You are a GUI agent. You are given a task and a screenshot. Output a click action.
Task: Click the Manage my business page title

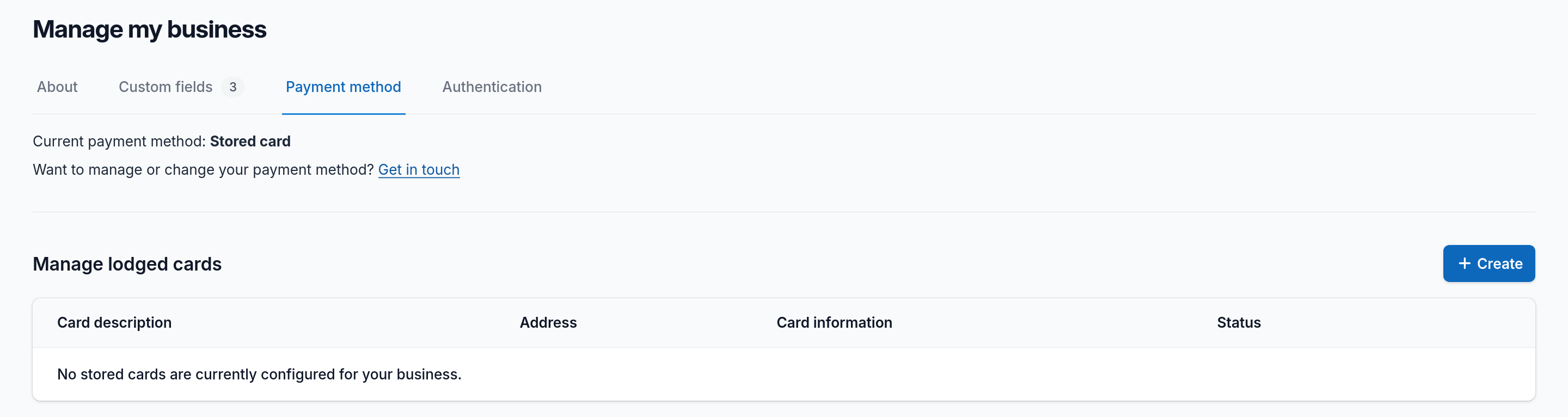coord(150,29)
